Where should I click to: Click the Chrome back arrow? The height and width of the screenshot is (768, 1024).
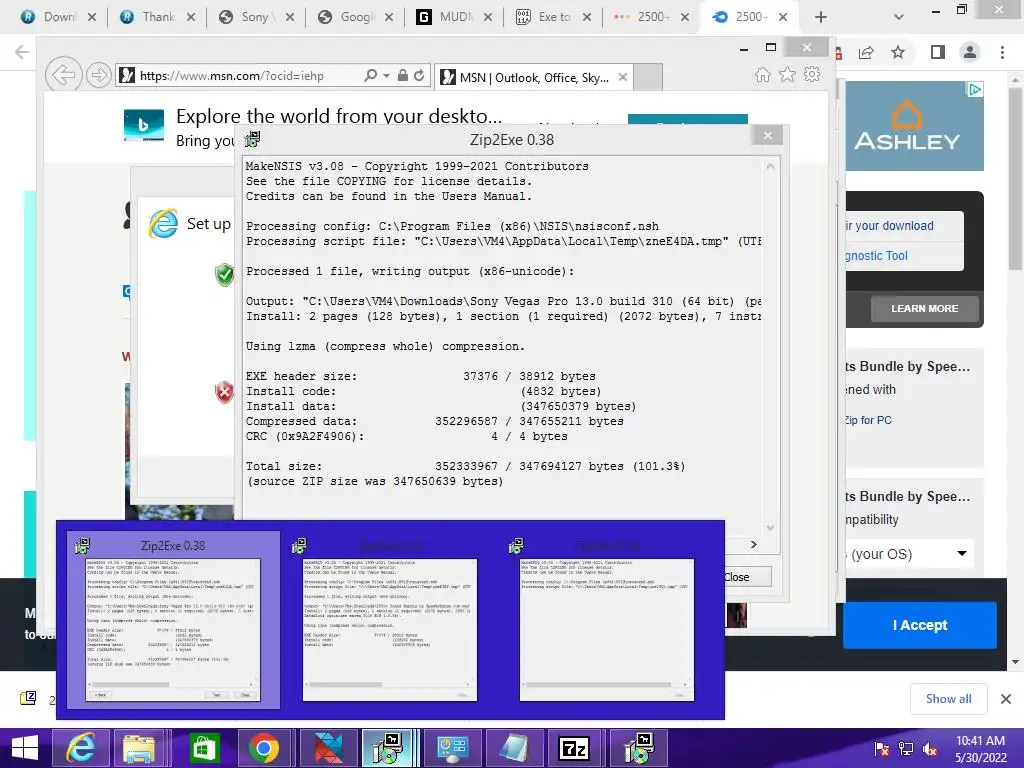point(22,52)
